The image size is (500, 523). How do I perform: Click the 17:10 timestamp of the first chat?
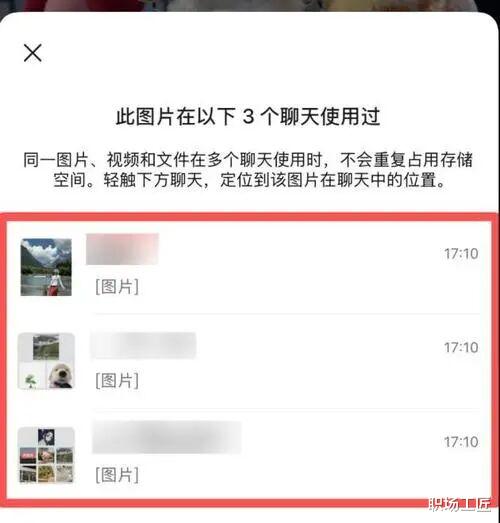coord(461,254)
